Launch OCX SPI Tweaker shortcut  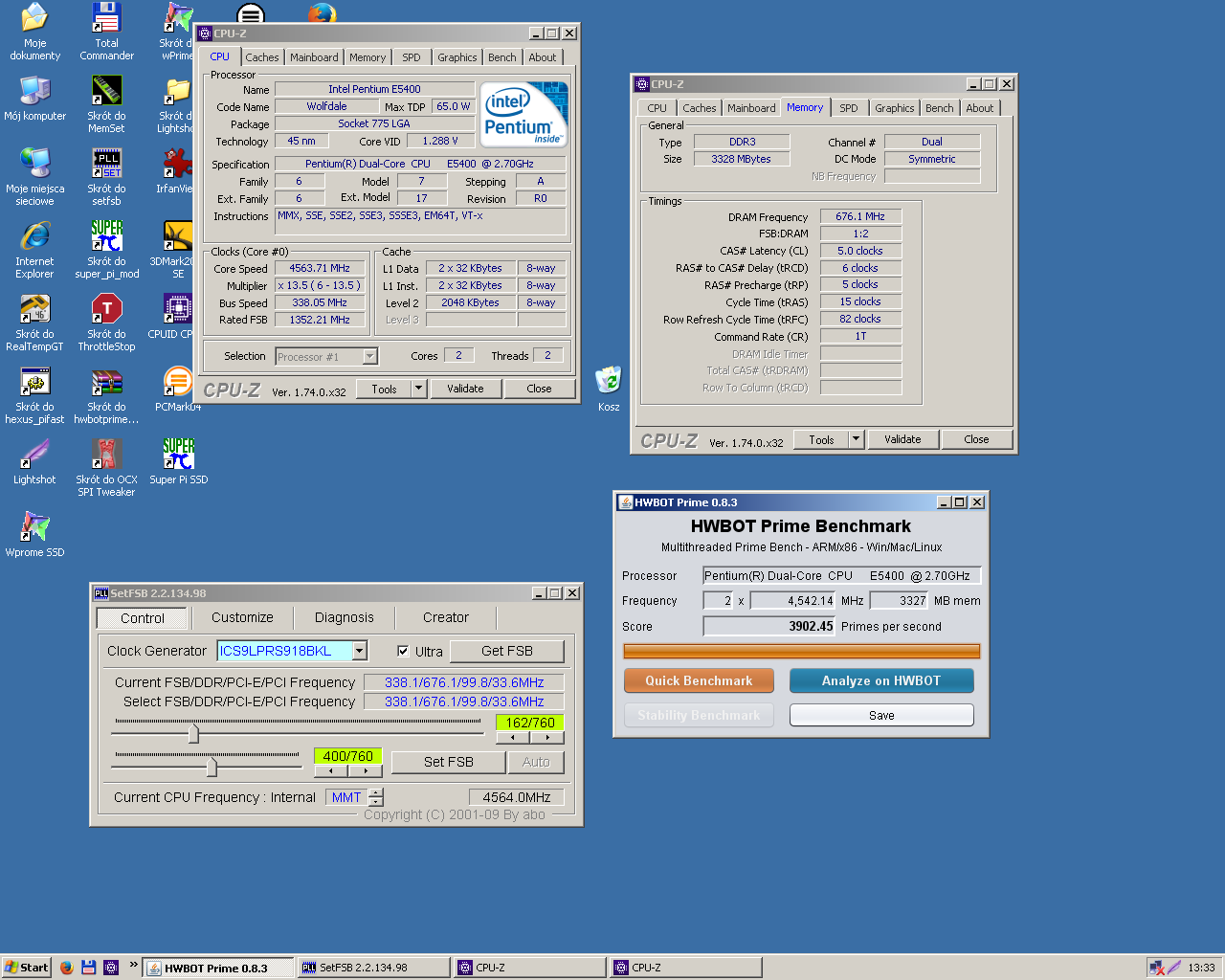pos(106,468)
